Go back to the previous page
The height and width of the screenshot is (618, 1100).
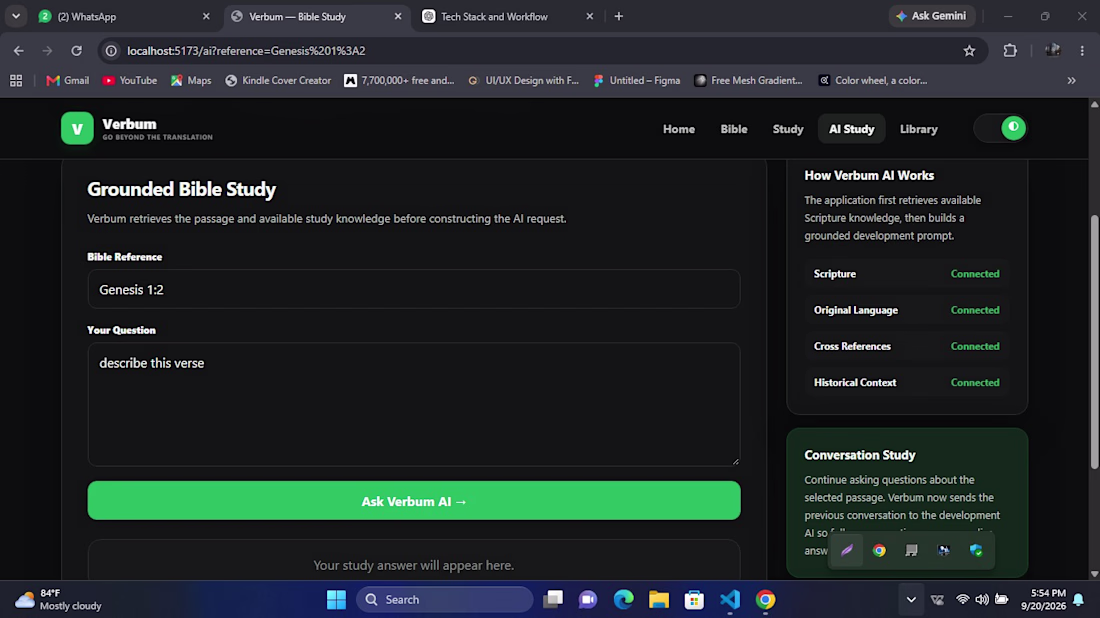pyautogui.click(x=18, y=51)
